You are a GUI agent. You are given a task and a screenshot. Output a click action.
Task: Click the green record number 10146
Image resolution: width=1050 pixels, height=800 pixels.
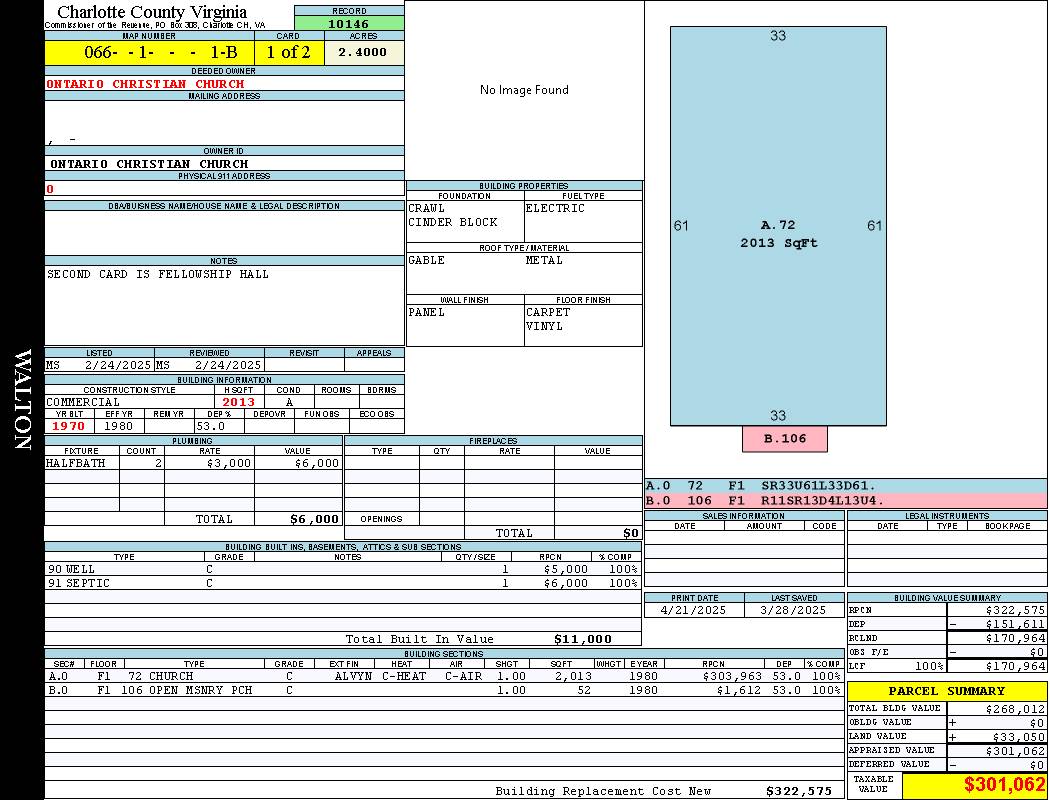pyautogui.click(x=349, y=24)
